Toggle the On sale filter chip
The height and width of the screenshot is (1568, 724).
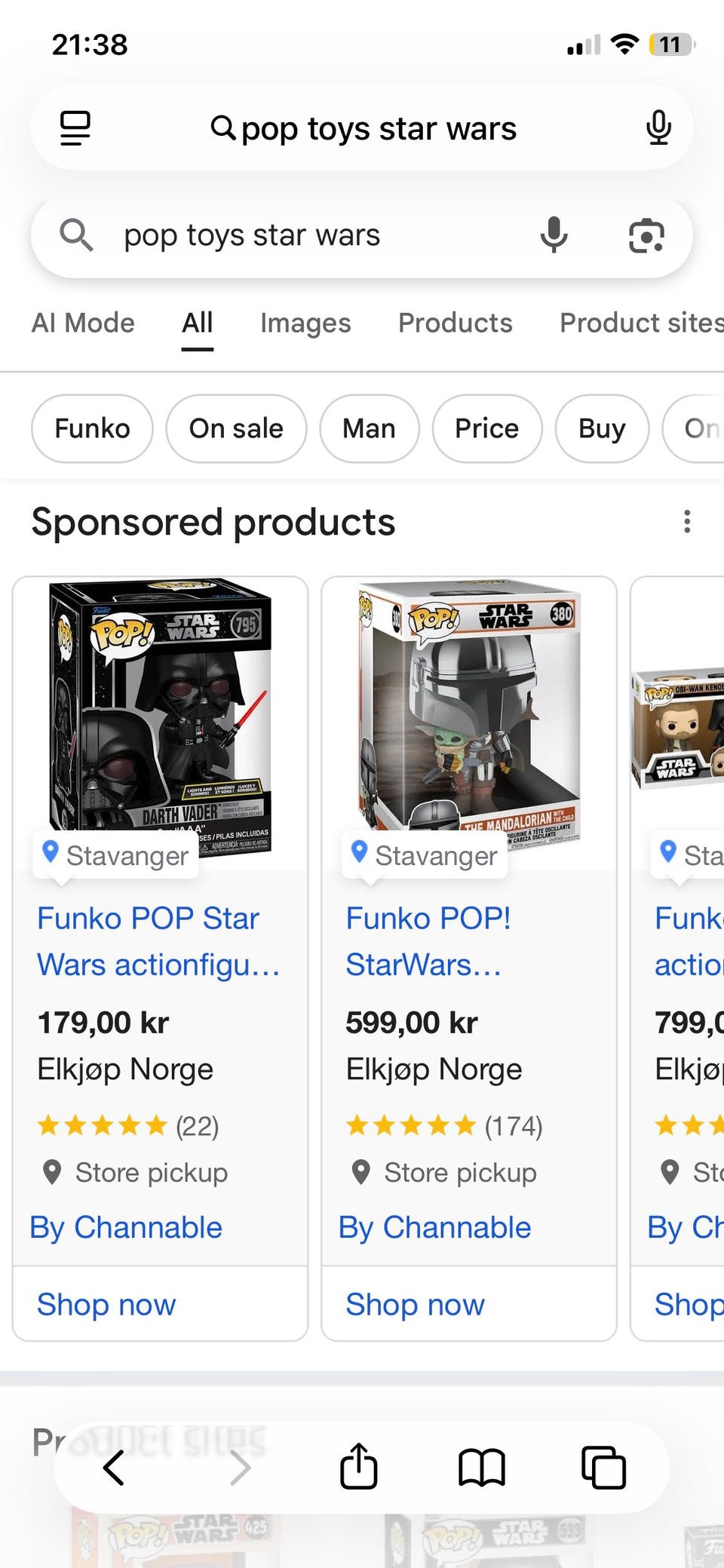click(x=236, y=428)
